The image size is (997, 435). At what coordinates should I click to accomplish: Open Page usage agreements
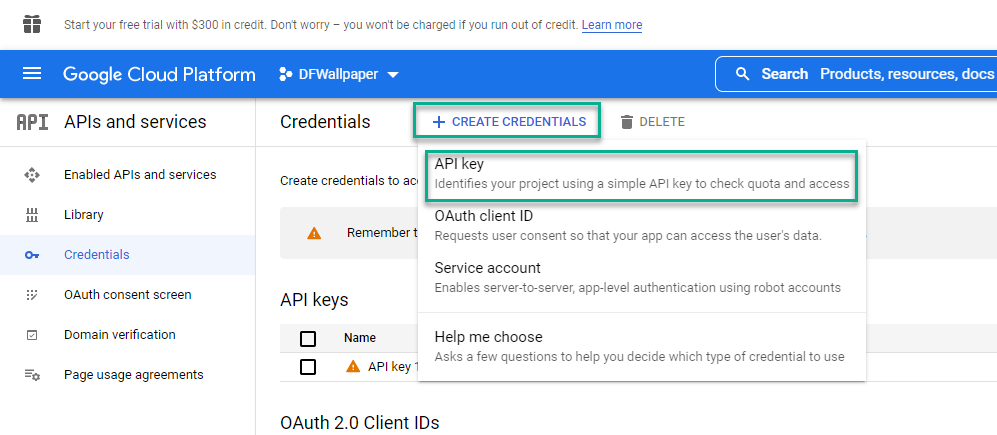point(134,375)
